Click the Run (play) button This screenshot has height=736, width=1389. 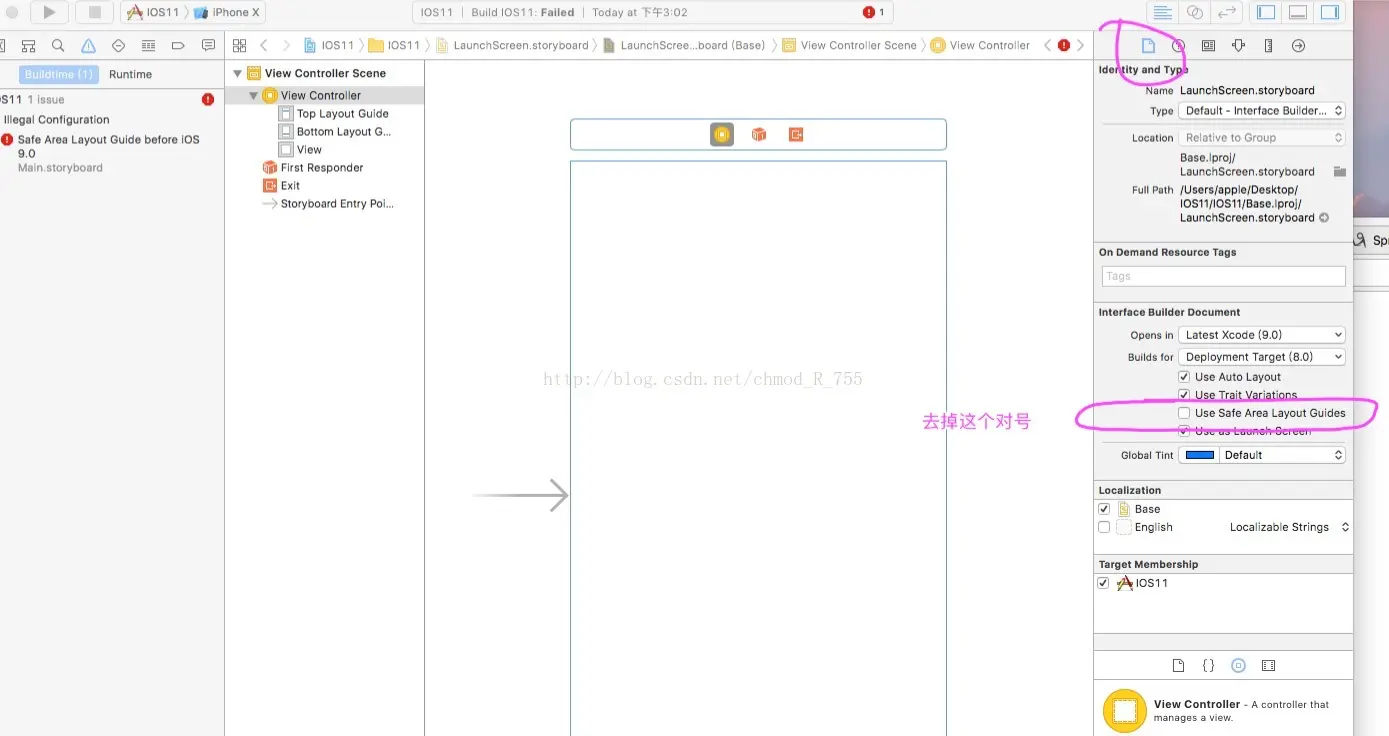(49, 12)
